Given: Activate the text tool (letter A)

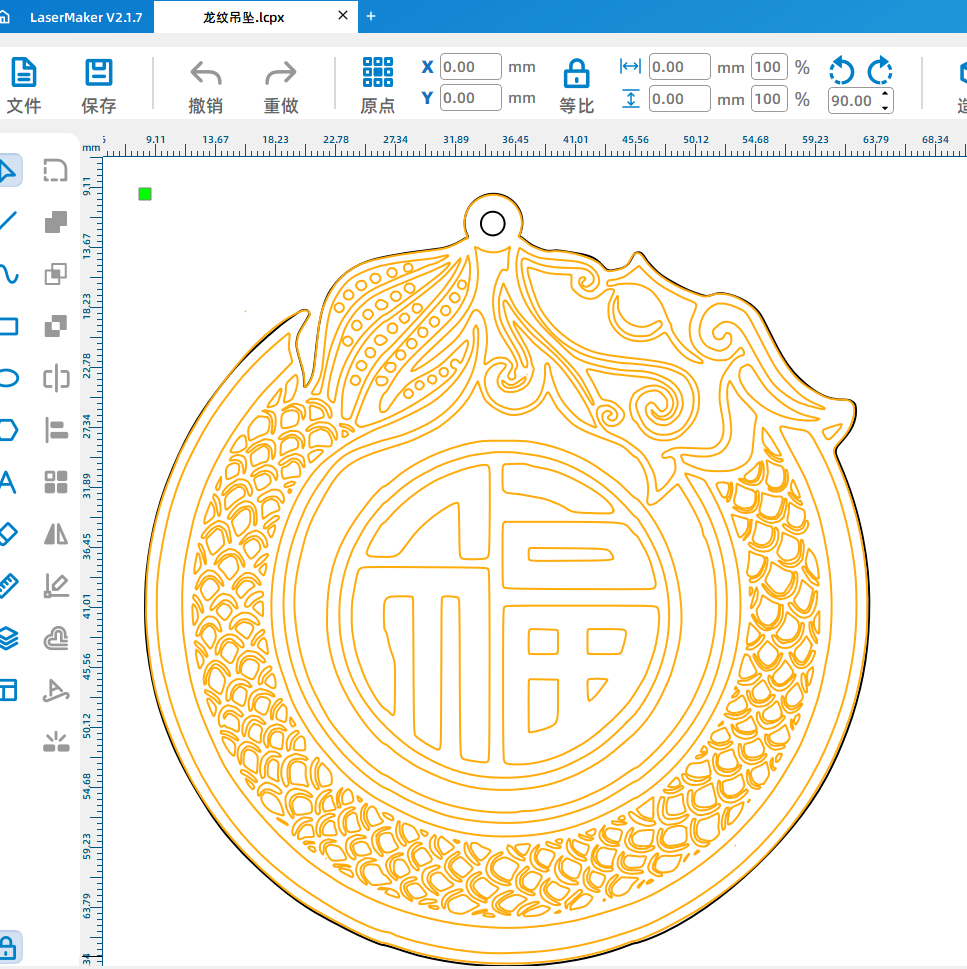Looking at the screenshot, I should pyautogui.click(x=7, y=483).
